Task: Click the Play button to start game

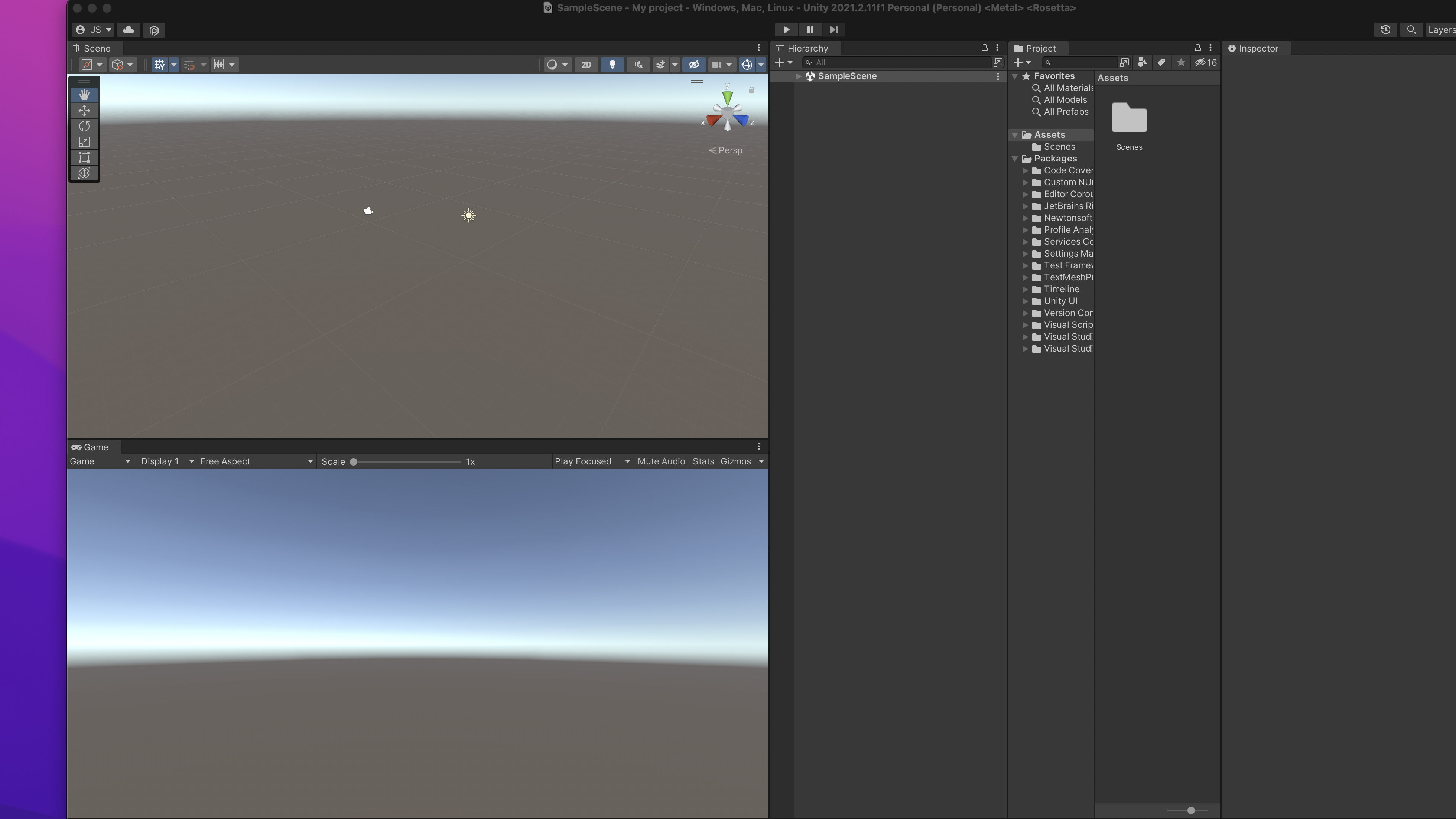Action: (786, 29)
